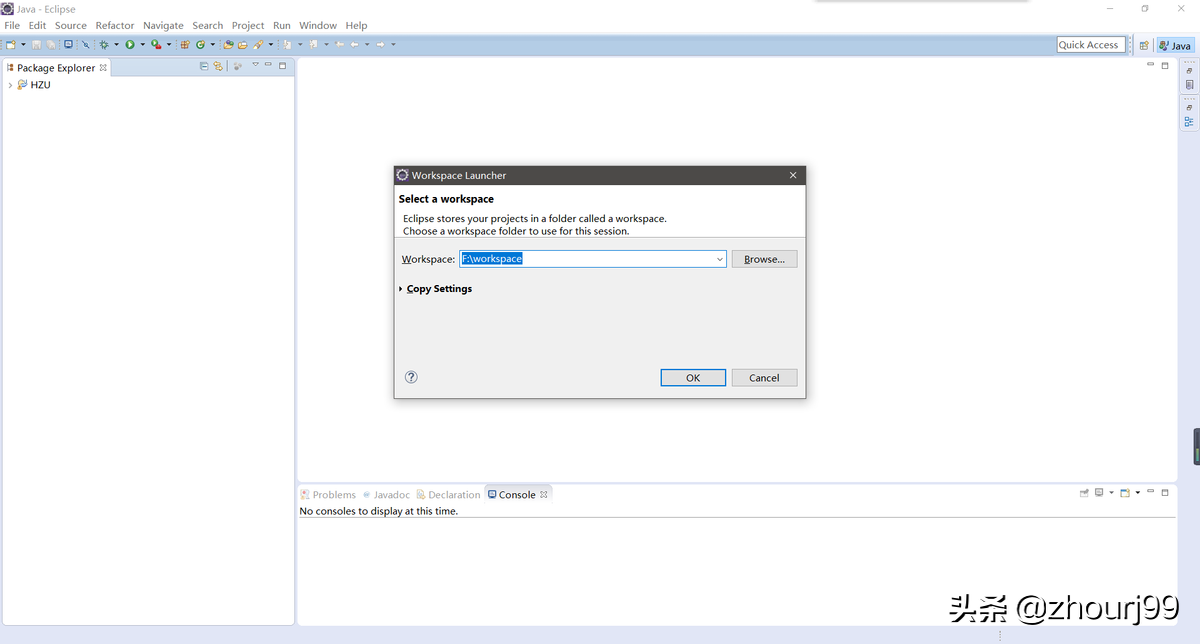The height and width of the screenshot is (644, 1200).
Task: Open the Project menu
Action: tap(248, 25)
